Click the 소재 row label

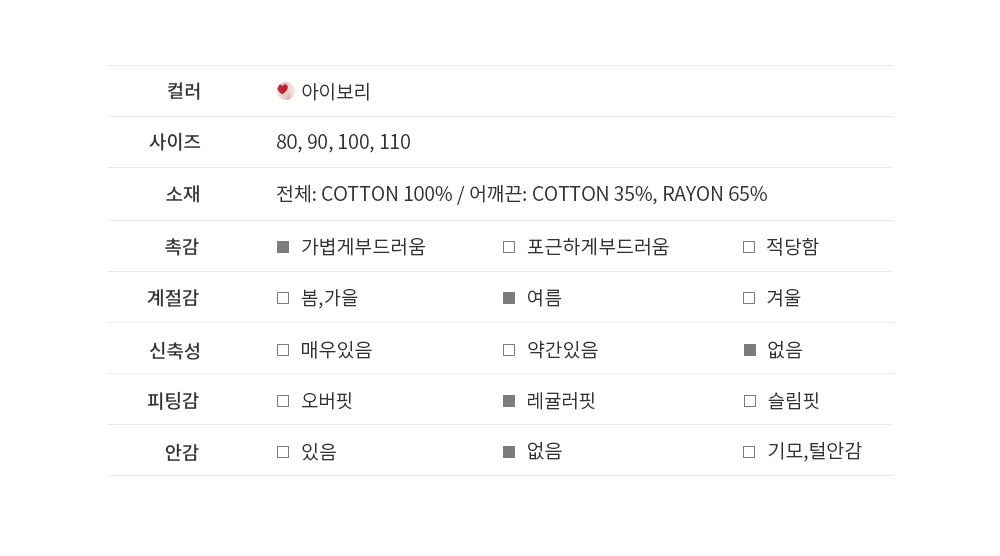point(183,194)
